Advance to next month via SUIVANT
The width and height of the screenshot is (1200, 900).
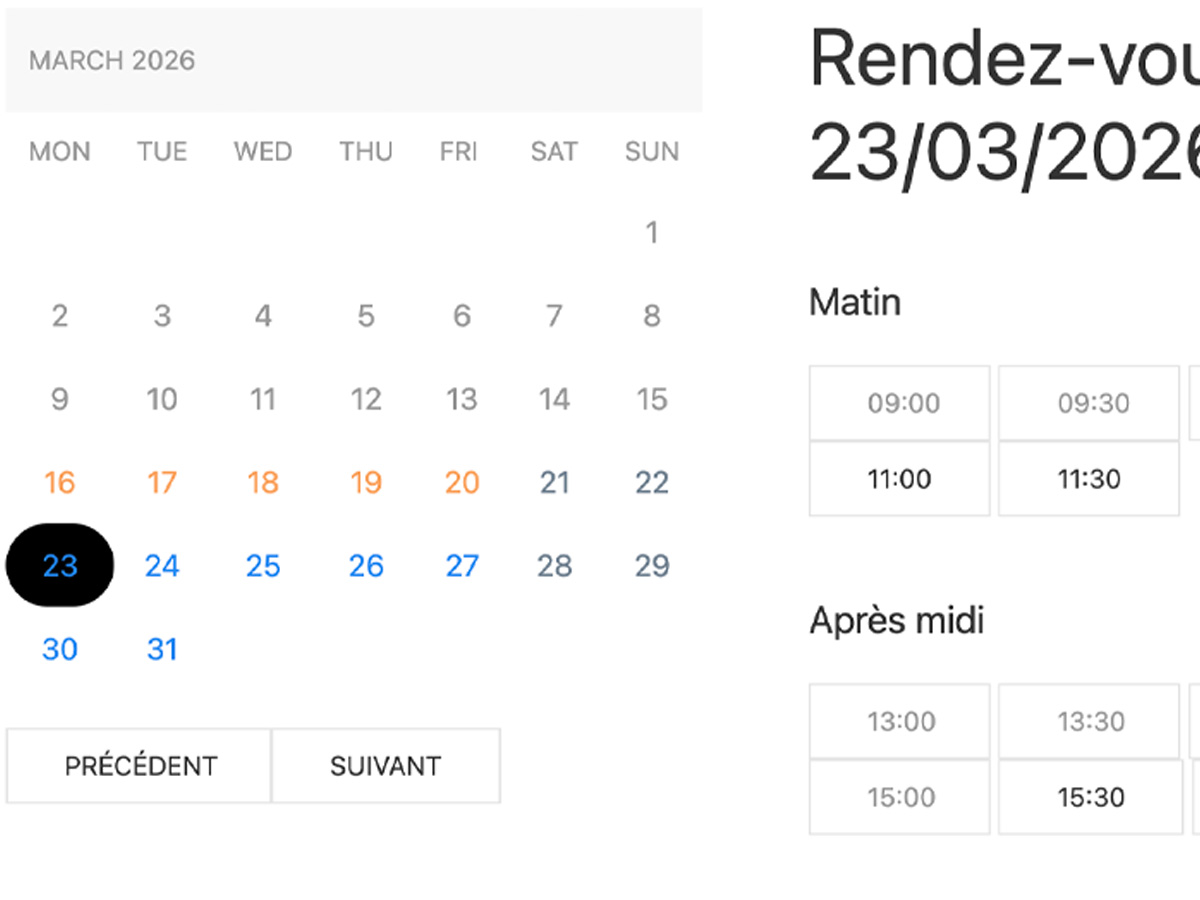(386, 765)
